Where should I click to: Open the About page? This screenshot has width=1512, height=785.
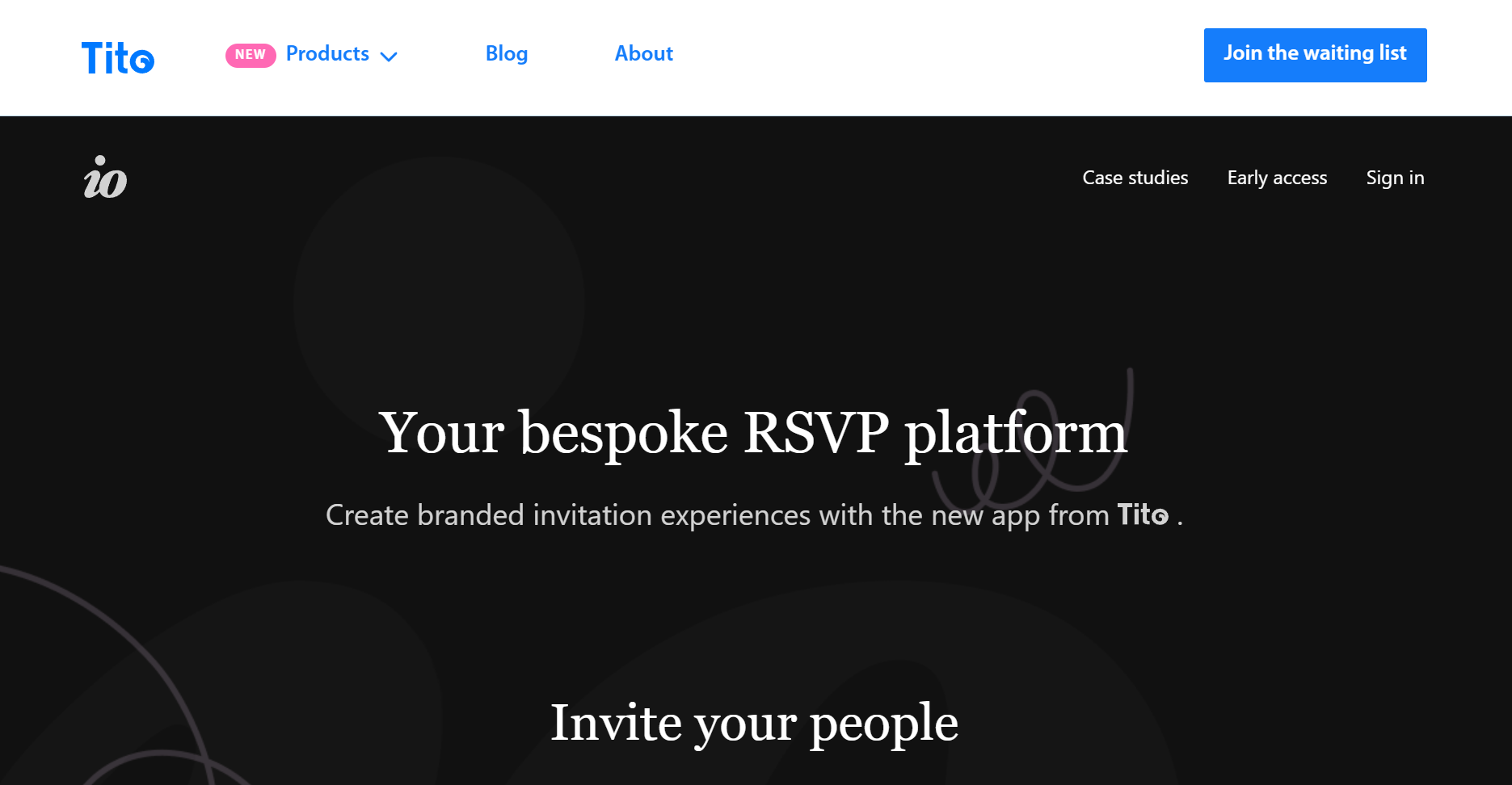click(643, 54)
